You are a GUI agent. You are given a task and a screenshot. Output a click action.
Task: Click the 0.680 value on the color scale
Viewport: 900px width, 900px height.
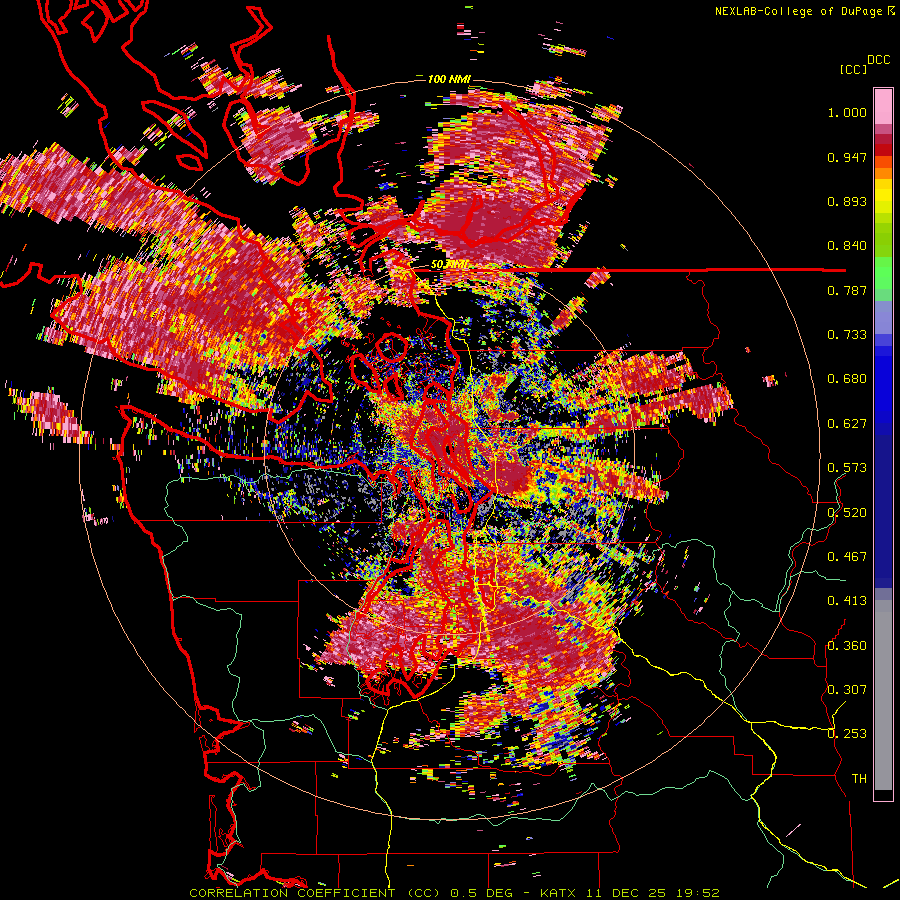847,379
